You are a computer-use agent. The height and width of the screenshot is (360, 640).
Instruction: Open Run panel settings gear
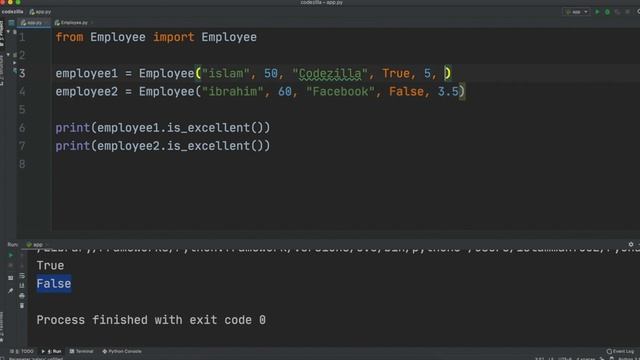coord(631,244)
